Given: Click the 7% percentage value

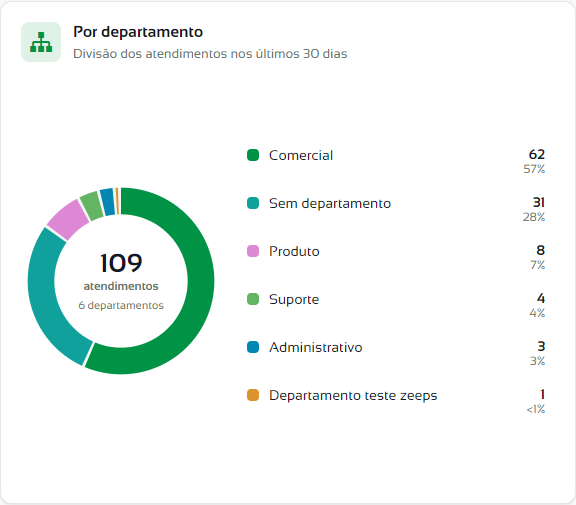Looking at the screenshot, I should [x=537, y=265].
